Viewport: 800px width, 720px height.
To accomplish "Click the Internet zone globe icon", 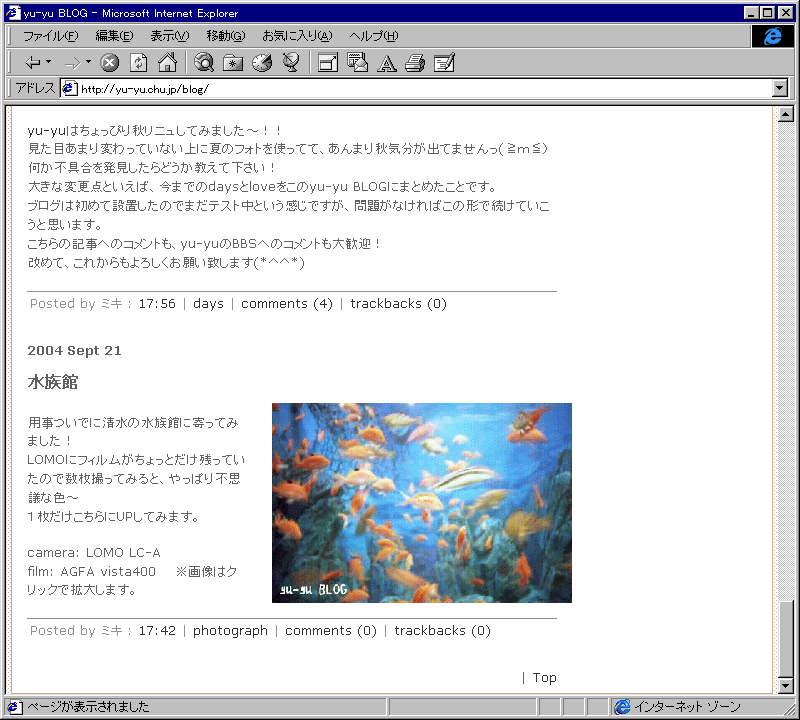I will tap(622, 707).
